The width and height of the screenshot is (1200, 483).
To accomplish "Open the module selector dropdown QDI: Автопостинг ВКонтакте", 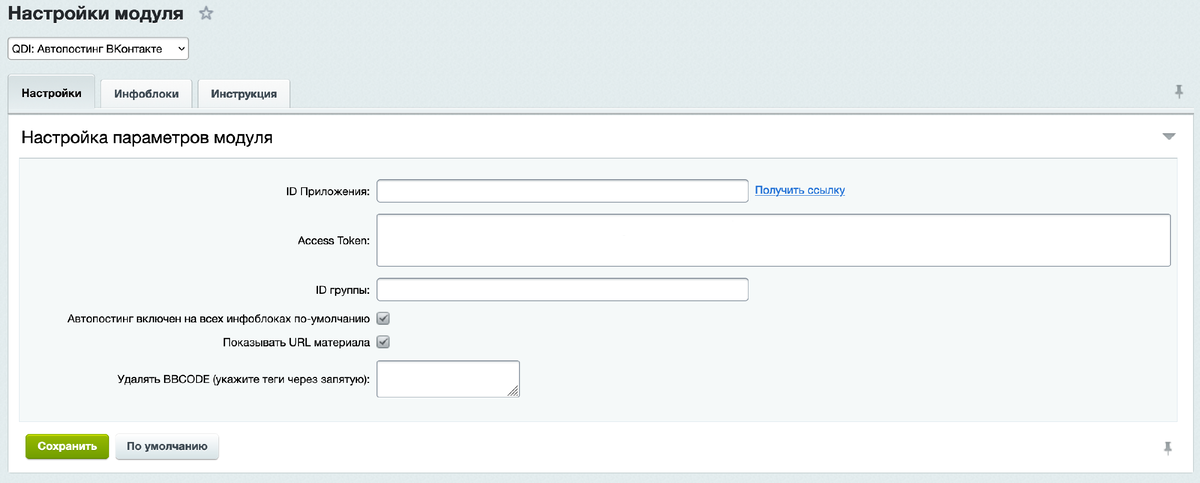I will 98,48.
